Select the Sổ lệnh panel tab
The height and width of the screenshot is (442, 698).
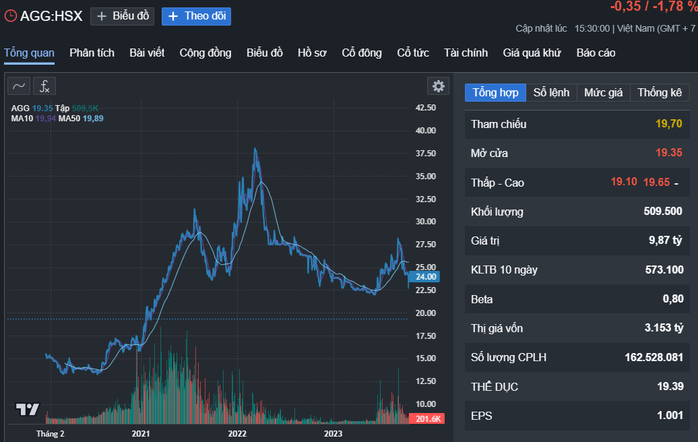click(551, 92)
